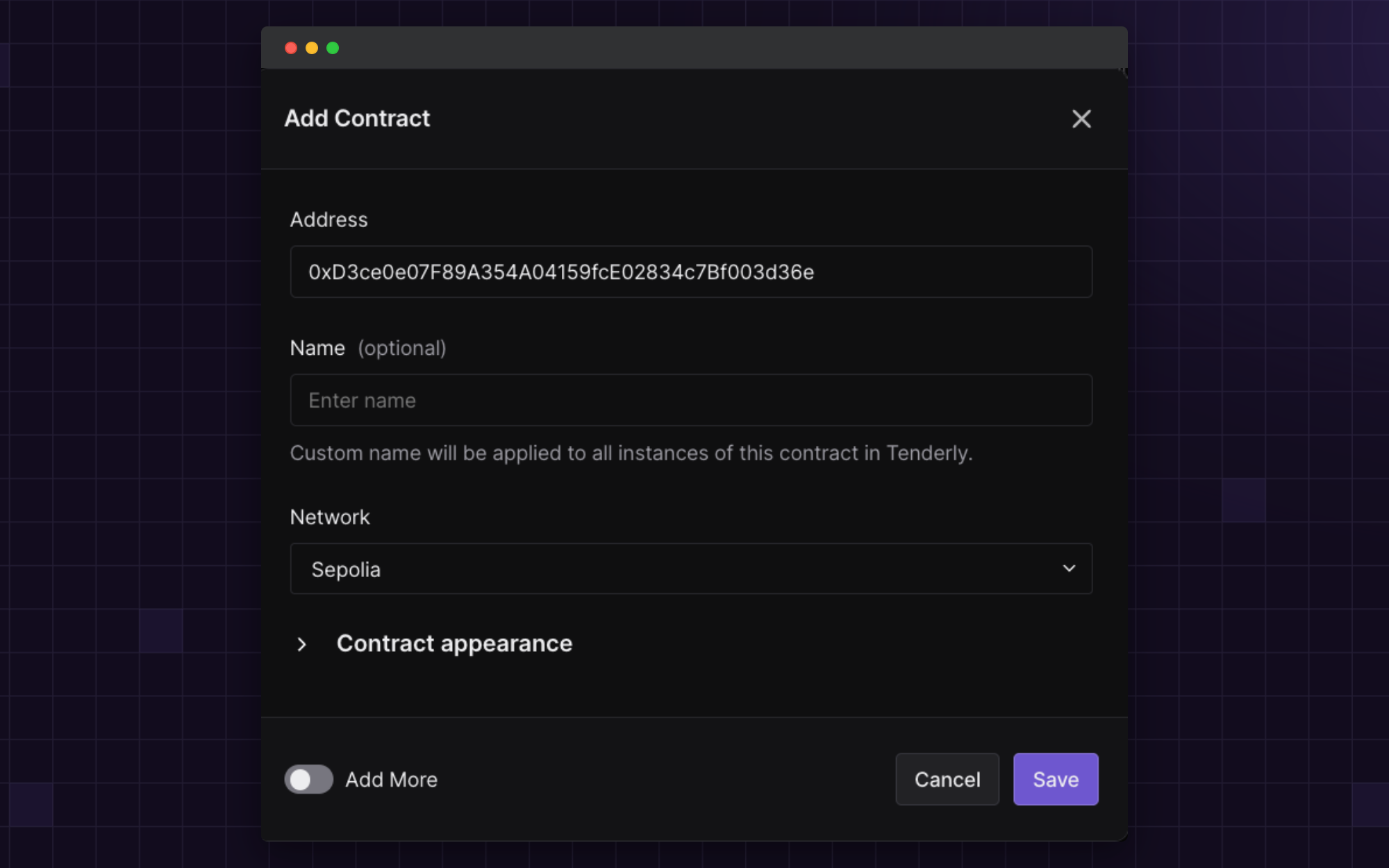The height and width of the screenshot is (868, 1389).
Task: Click the Name (optional) label
Action: [367, 348]
